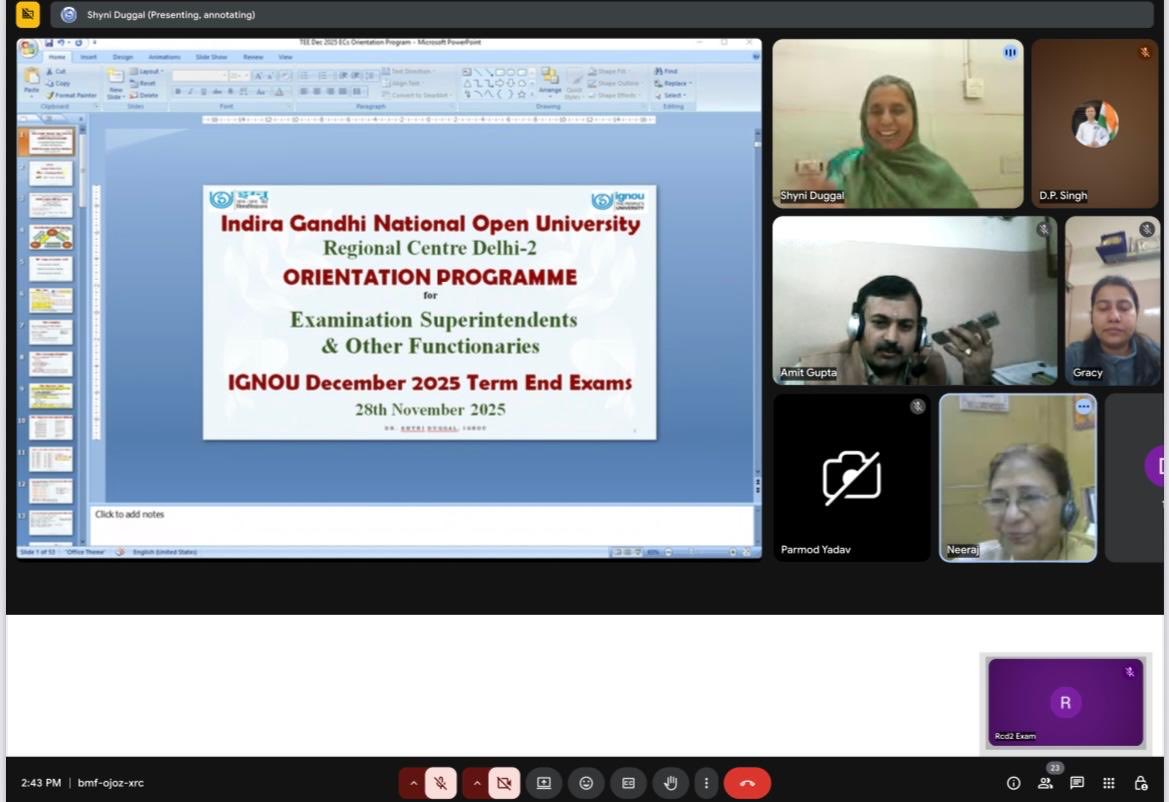Open the Shape Fill dropdown

(608, 72)
